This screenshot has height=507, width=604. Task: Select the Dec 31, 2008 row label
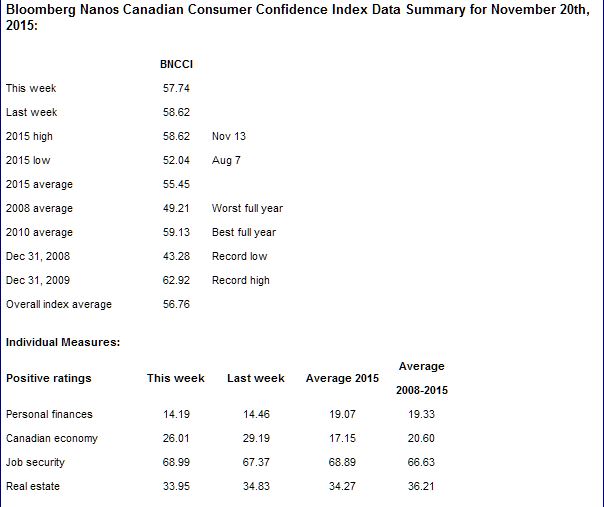pos(39,256)
